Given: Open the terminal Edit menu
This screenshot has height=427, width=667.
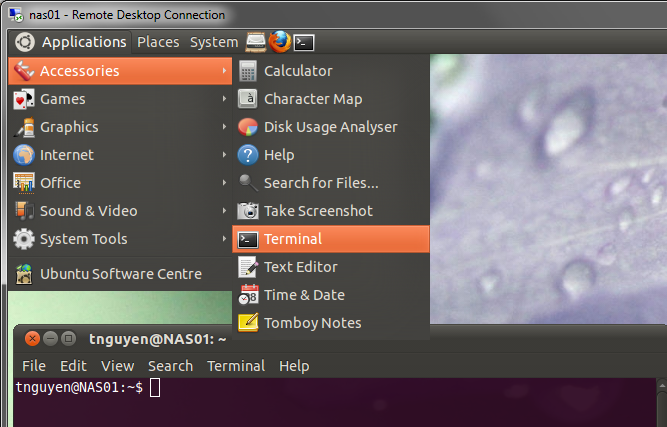Looking at the screenshot, I should (73, 366).
